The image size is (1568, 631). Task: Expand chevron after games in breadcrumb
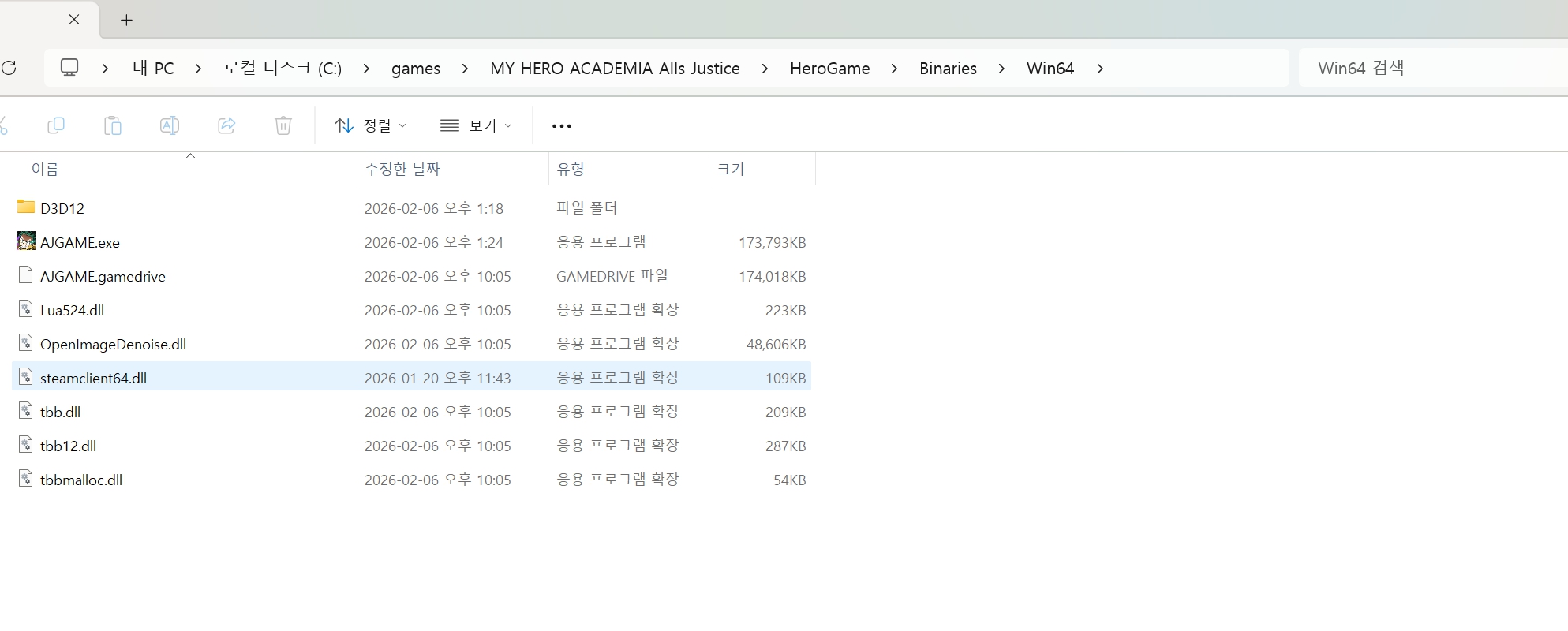tap(465, 69)
